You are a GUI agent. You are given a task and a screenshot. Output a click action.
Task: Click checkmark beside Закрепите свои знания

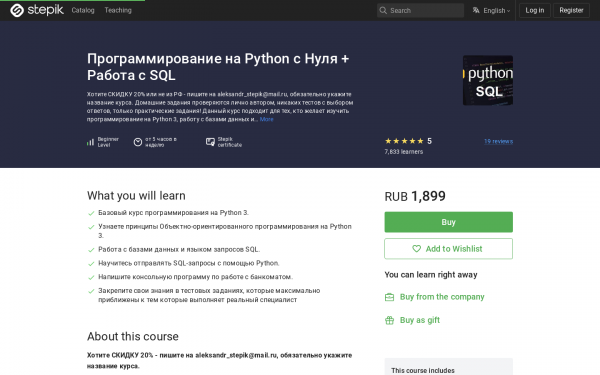[91, 292]
